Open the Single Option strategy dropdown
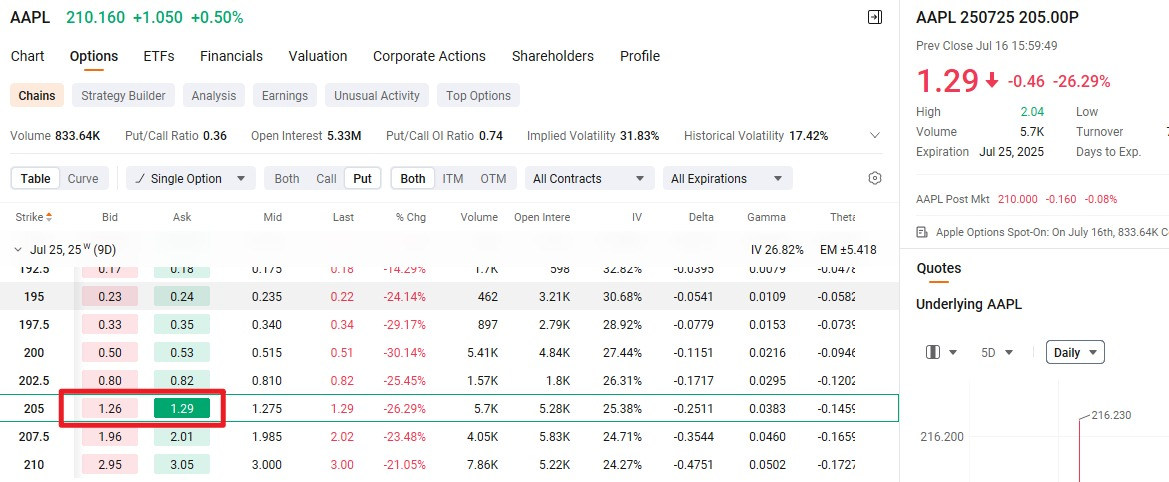The width and height of the screenshot is (1169, 482). click(191, 179)
